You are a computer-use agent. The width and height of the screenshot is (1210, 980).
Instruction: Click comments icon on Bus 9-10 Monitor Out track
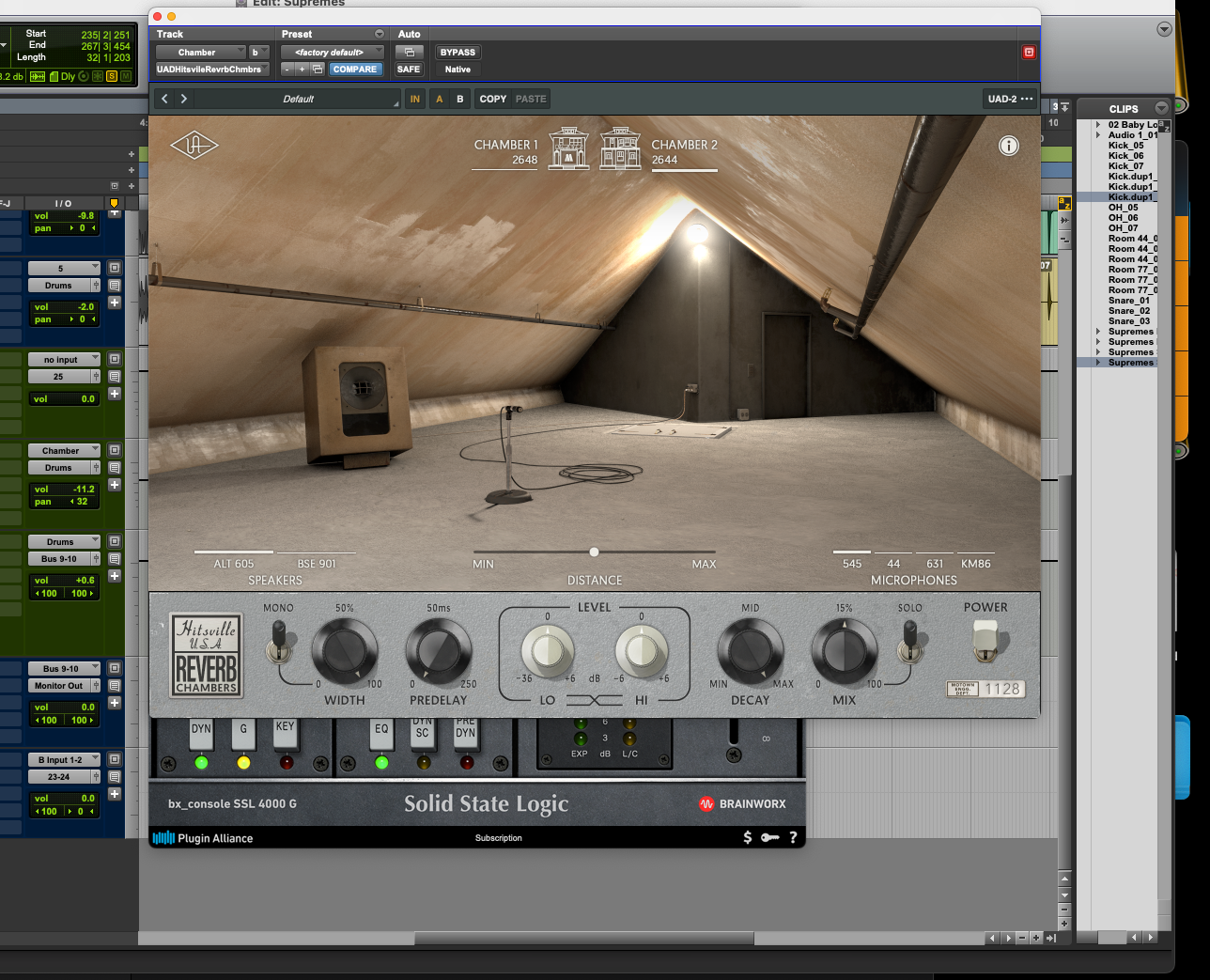point(115,686)
